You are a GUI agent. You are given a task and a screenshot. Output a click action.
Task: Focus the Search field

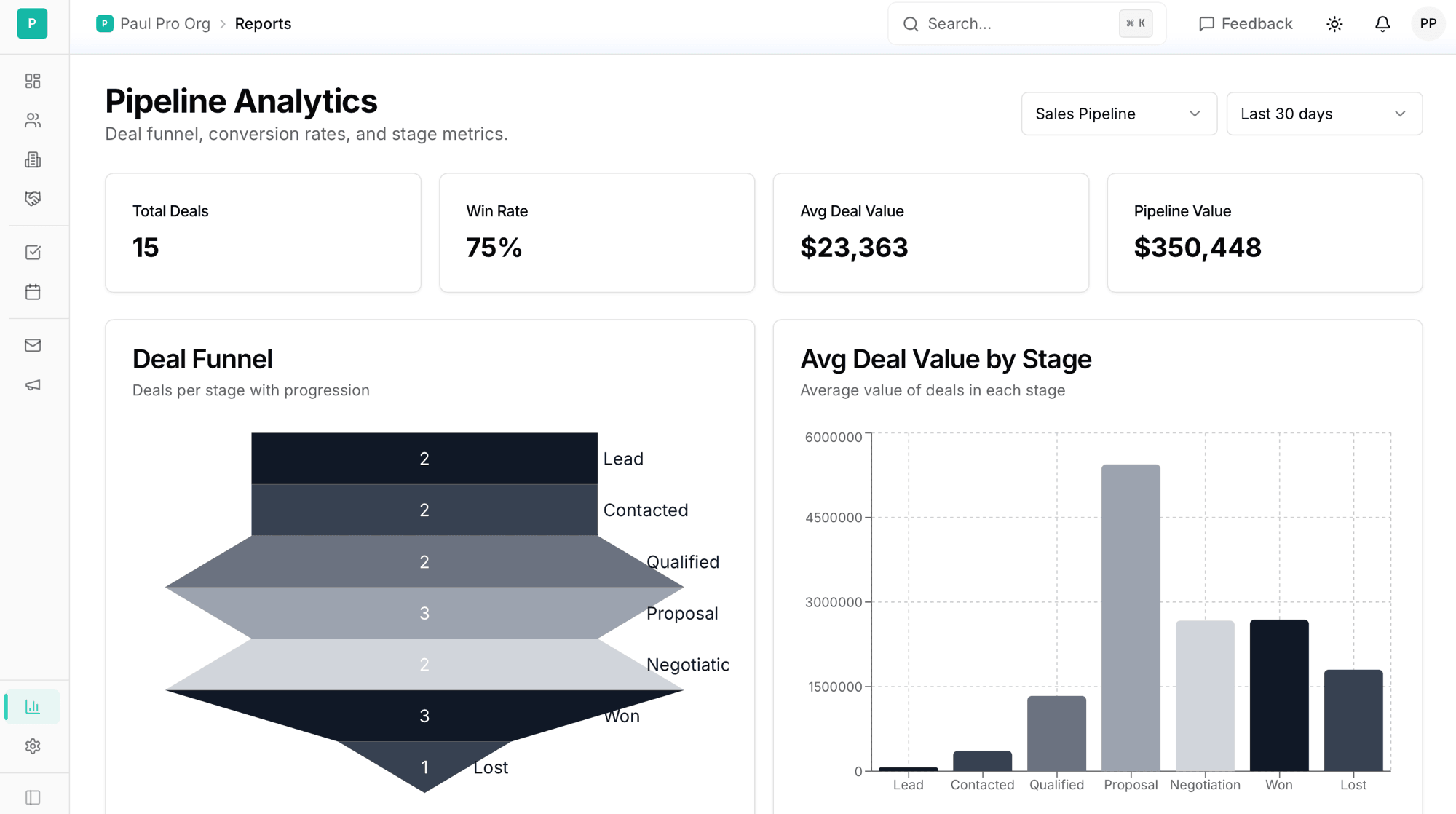pos(1026,24)
